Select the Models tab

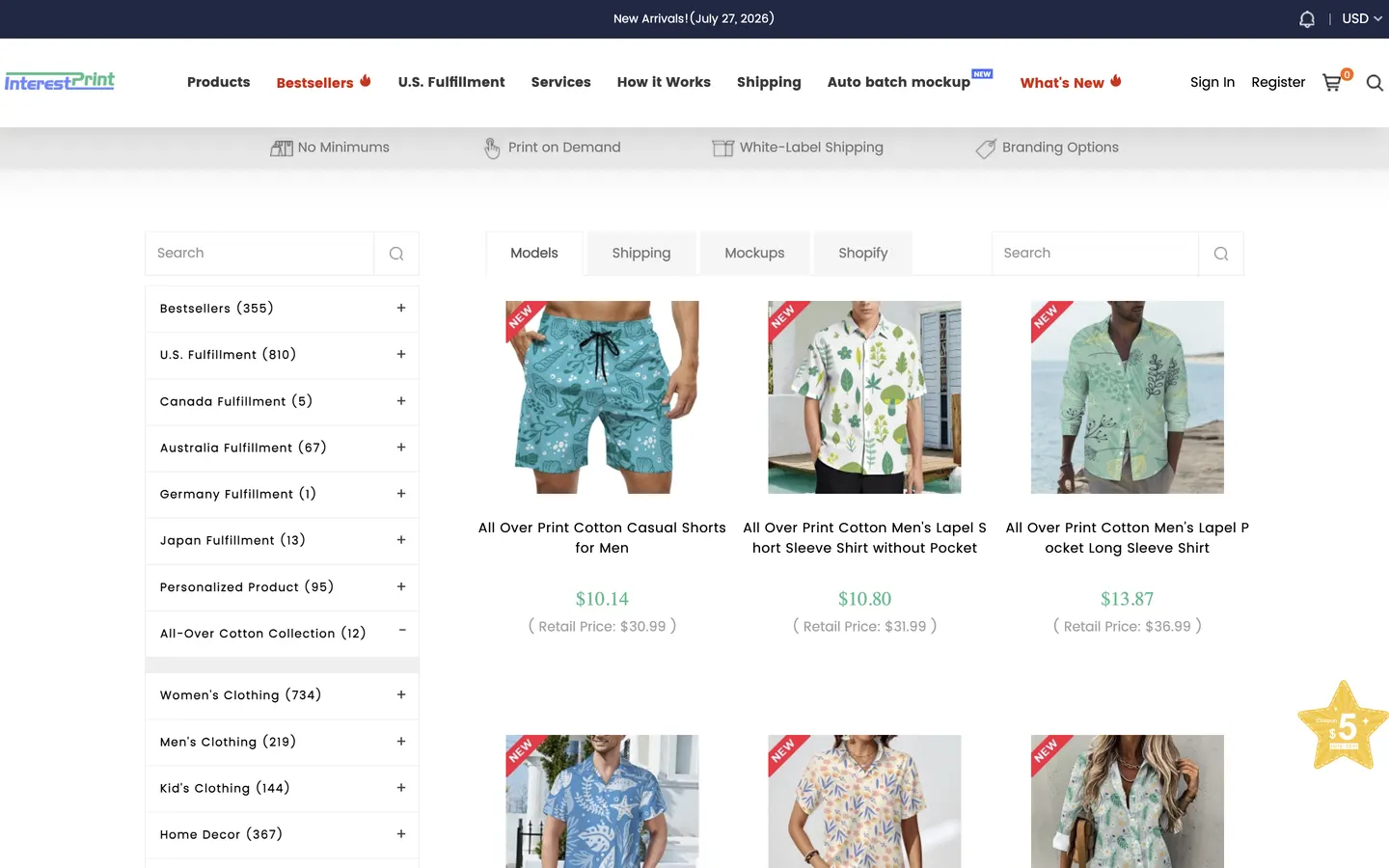[534, 253]
